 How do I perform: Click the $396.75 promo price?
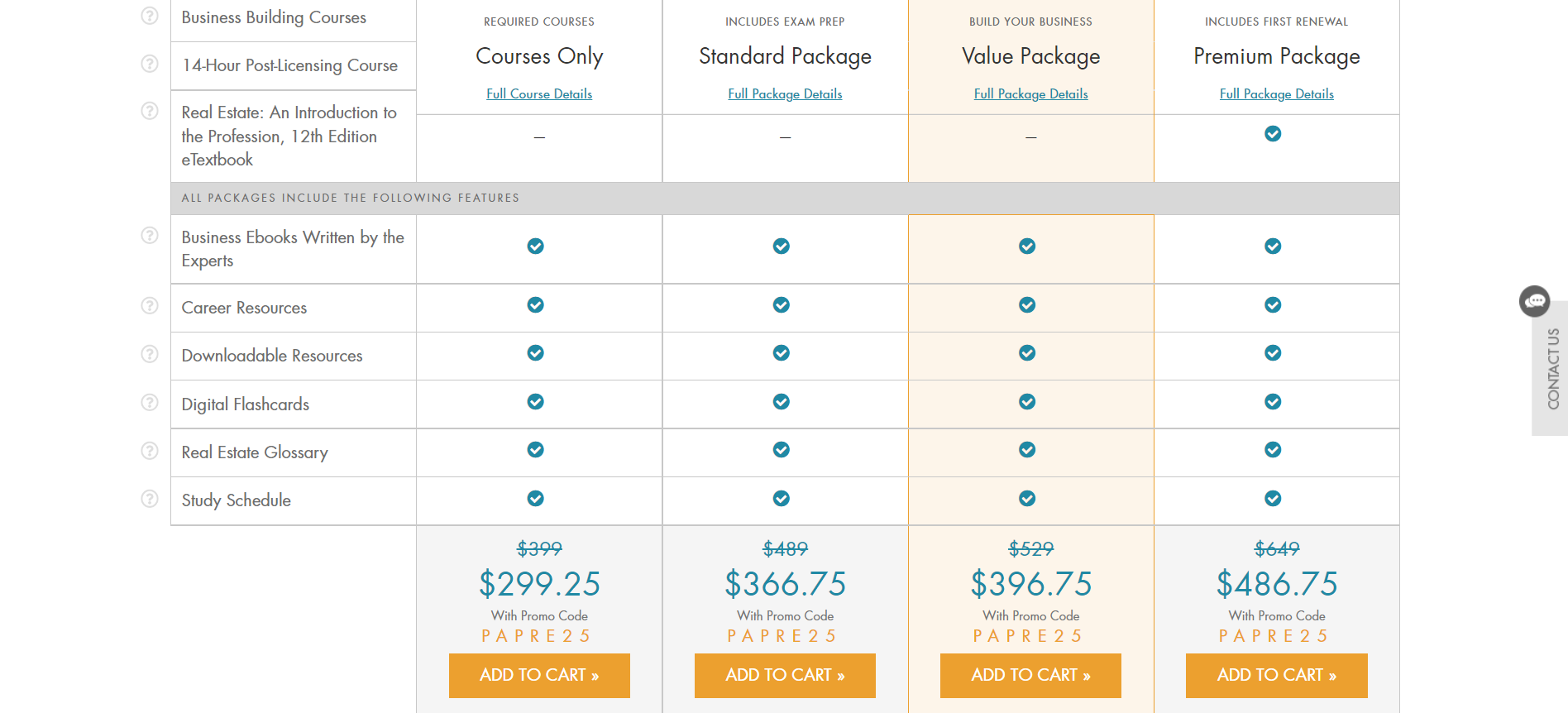coord(1030,584)
